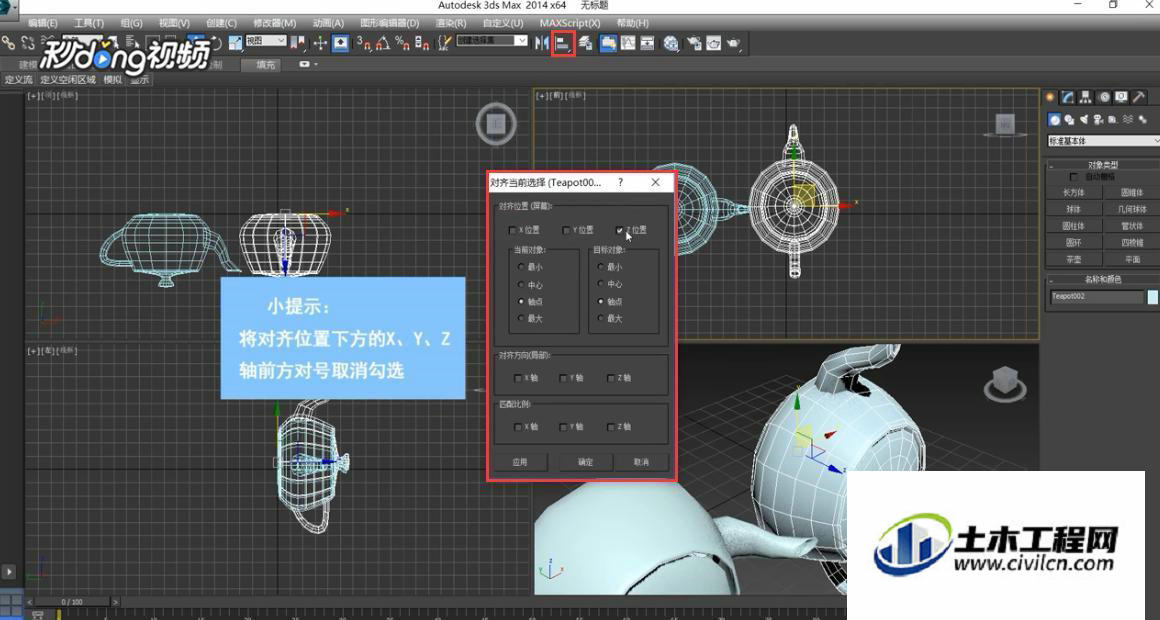Screen dimensions: 1160x620
Task: Toggle the Graphite Modeling ribbon icon
Action: pyautogui.click(x=608, y=44)
